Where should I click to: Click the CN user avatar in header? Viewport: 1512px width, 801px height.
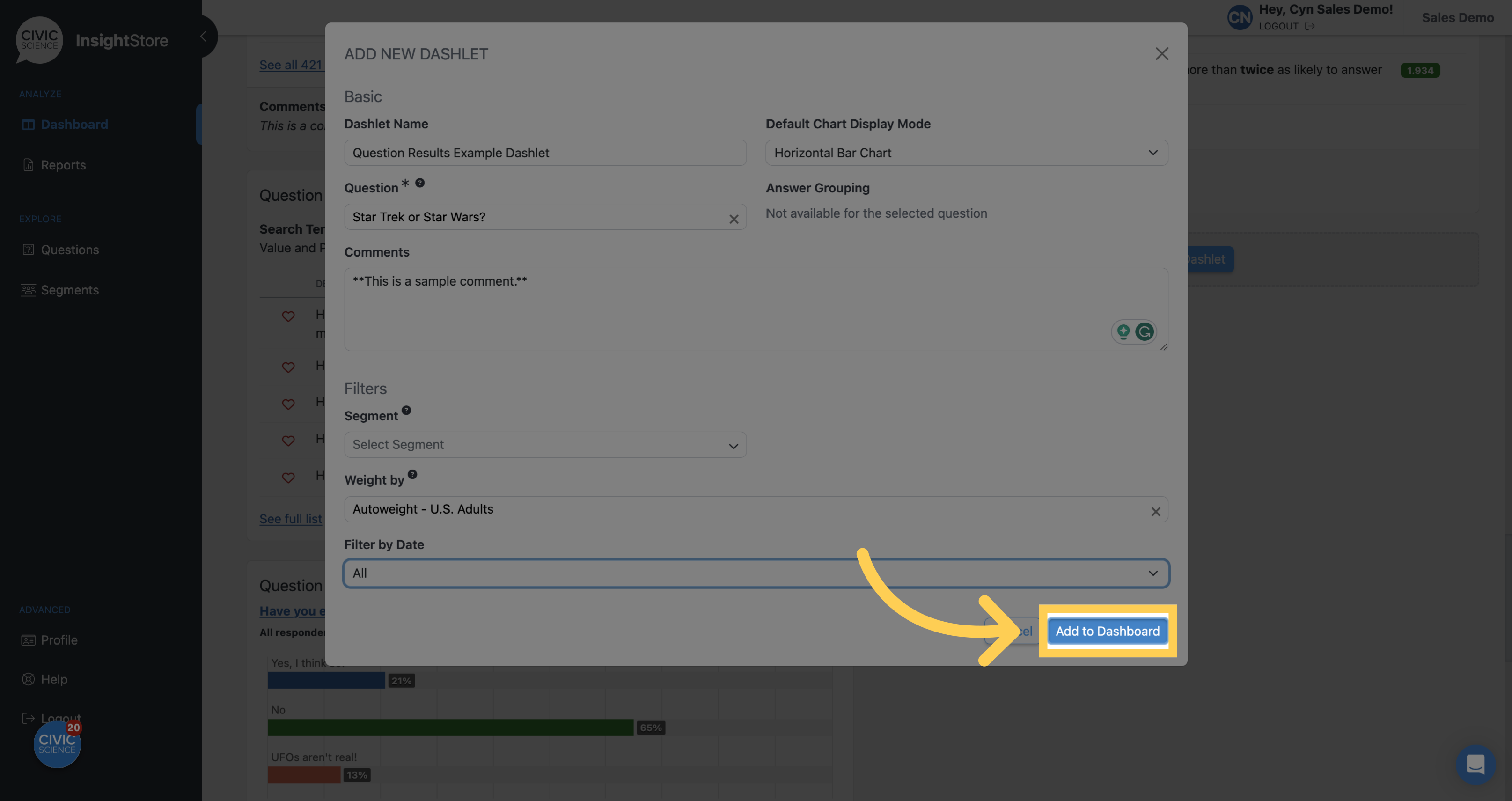[1239, 18]
